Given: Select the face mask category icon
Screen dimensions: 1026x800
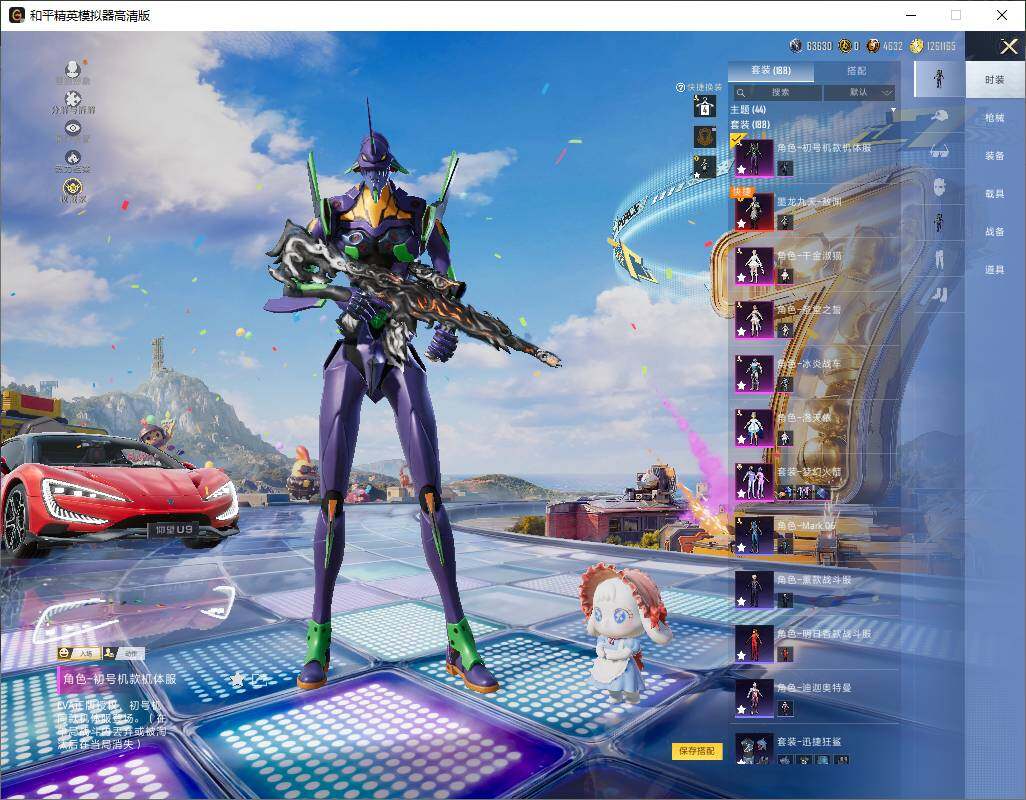Looking at the screenshot, I should click(x=939, y=187).
